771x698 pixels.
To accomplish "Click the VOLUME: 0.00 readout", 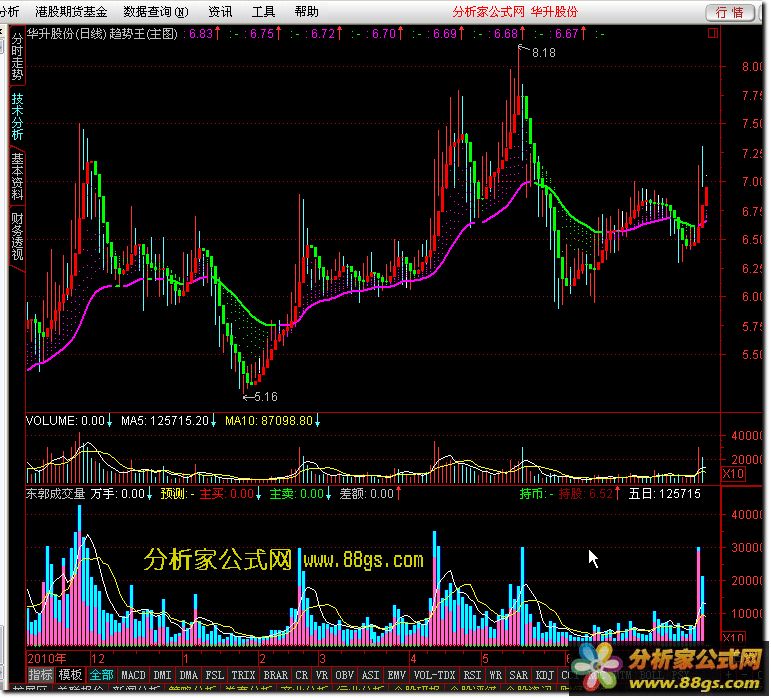I will pyautogui.click(x=69, y=421).
